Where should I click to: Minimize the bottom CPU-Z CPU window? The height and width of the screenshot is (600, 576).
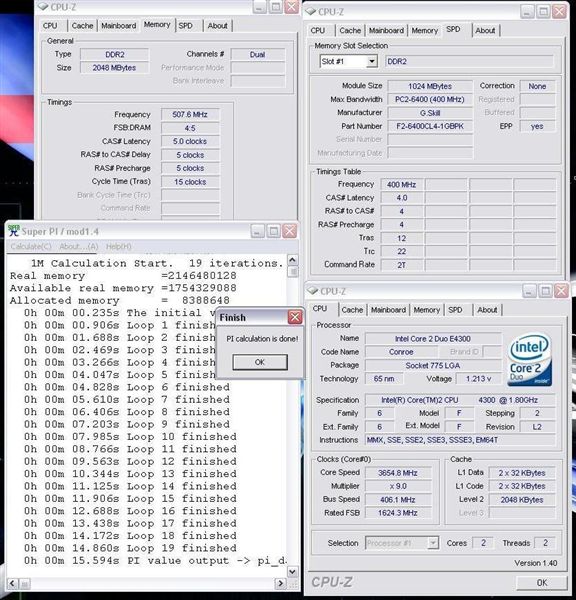529,292
